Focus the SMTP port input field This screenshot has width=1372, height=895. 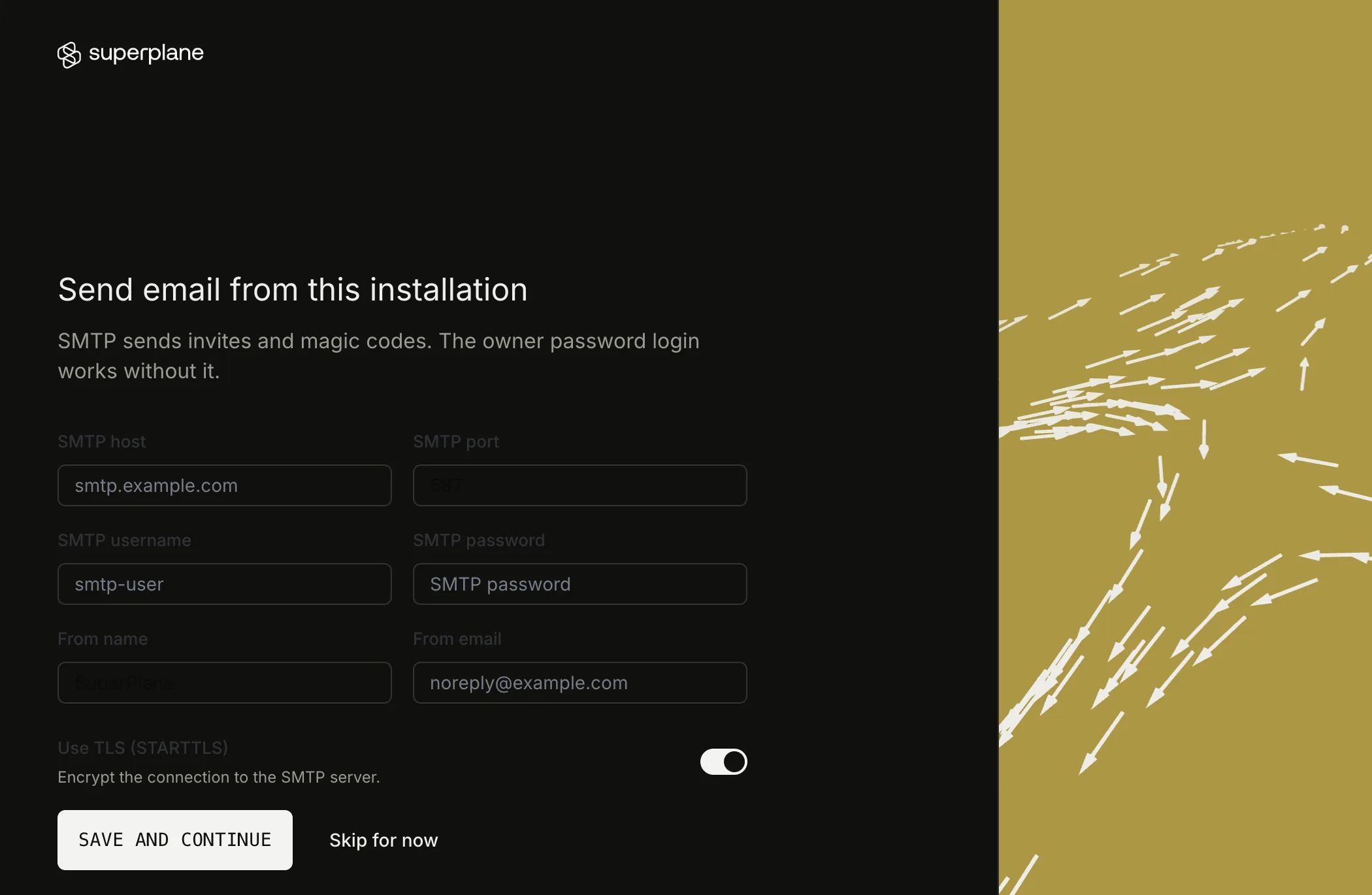(580, 485)
